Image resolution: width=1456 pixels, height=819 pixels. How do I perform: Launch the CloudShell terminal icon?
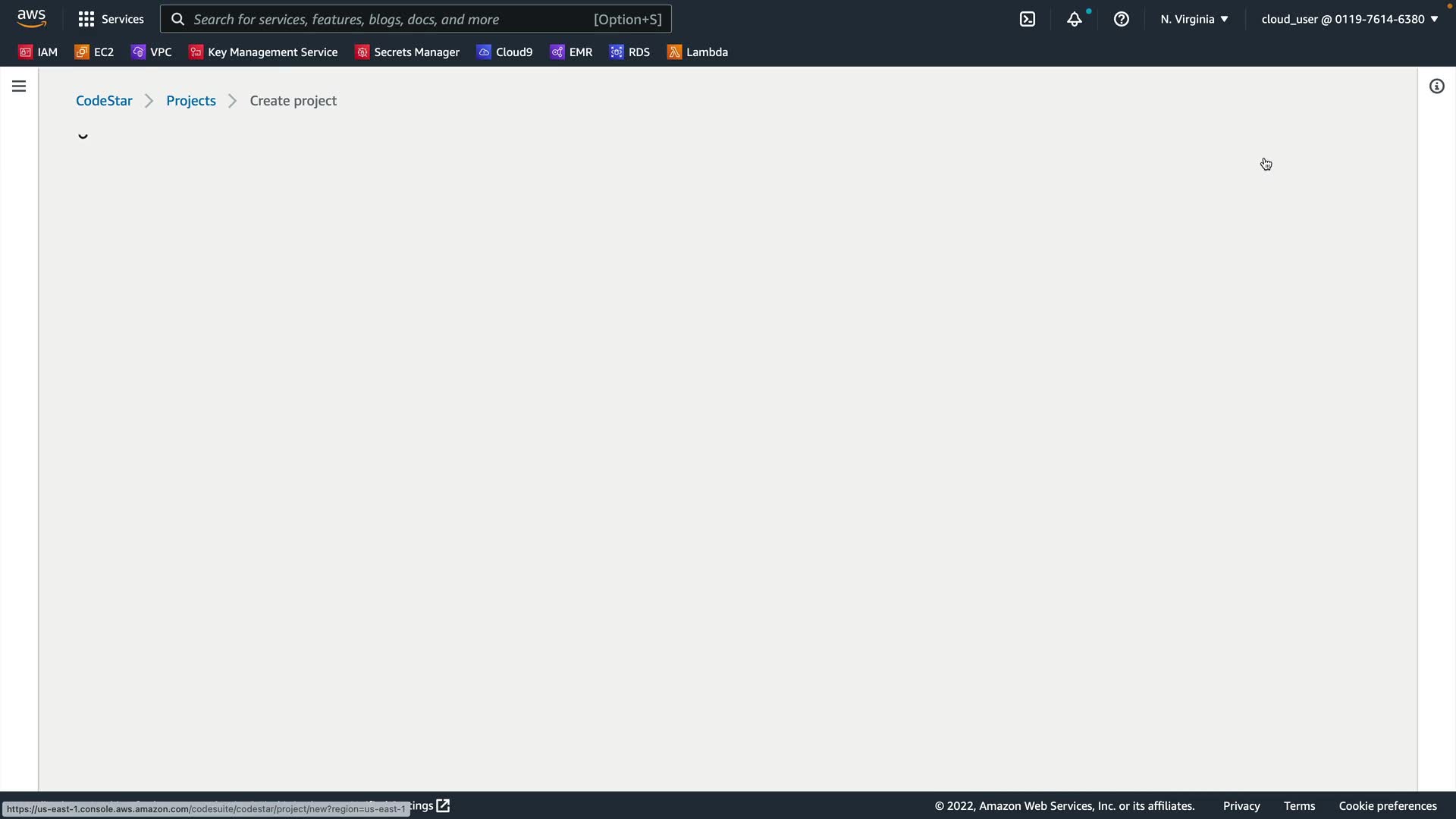click(1027, 19)
